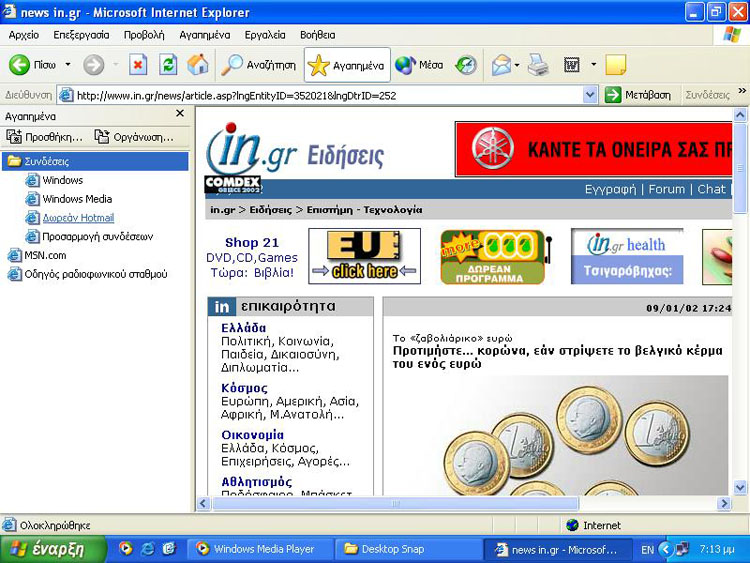750x563 pixels.
Task: Open the Δωρεάν Hotmail favorite
Action: point(70,218)
